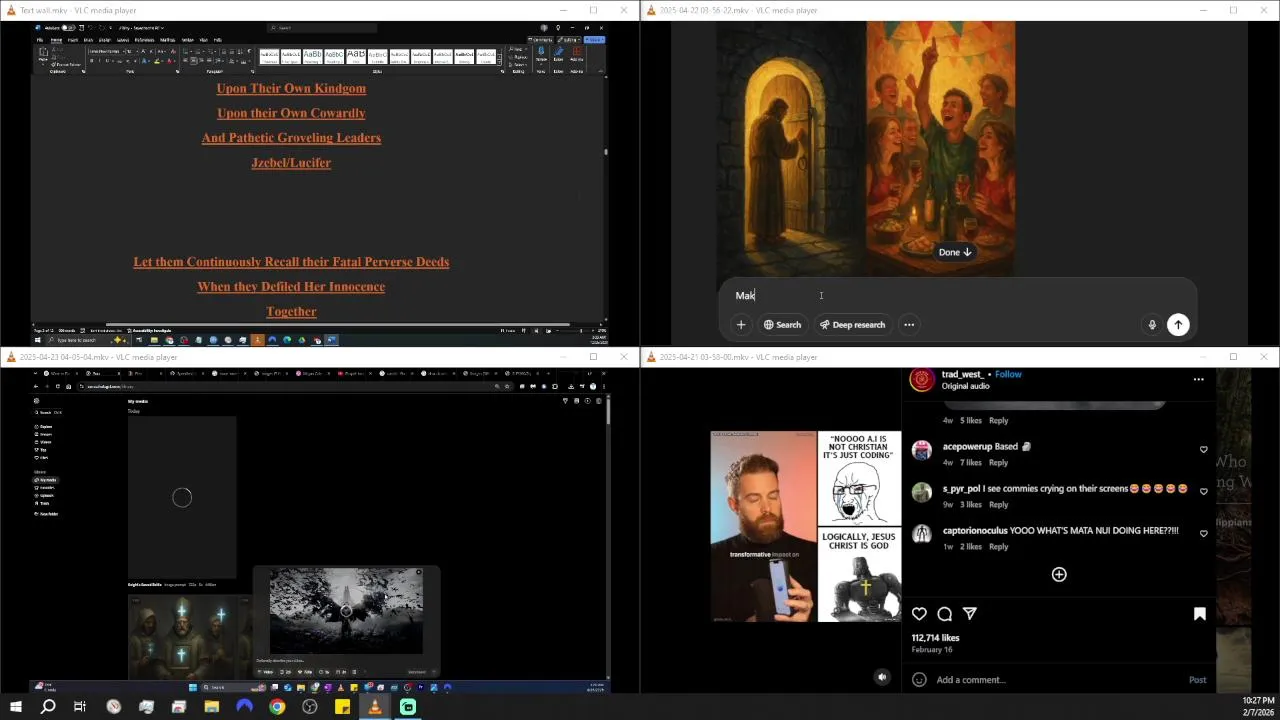
Task: Open Chrome from the taskbar
Action: [277, 707]
